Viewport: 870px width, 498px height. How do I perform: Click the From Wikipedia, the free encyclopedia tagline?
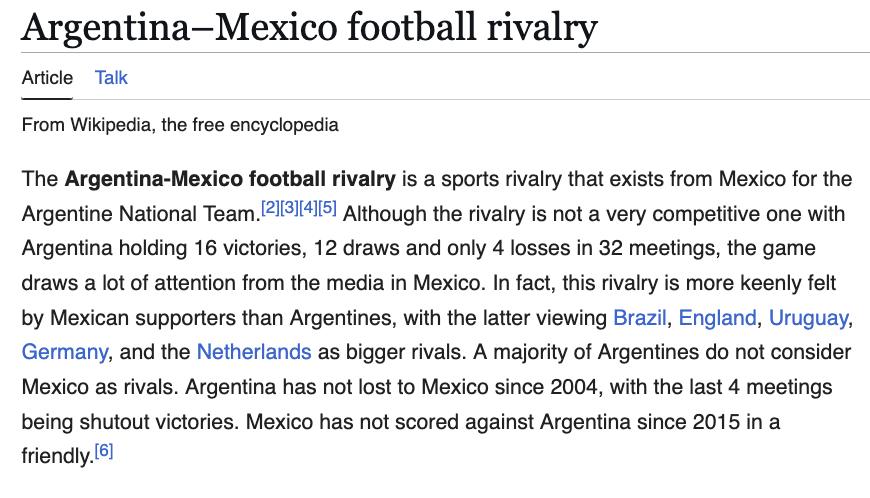(x=180, y=125)
